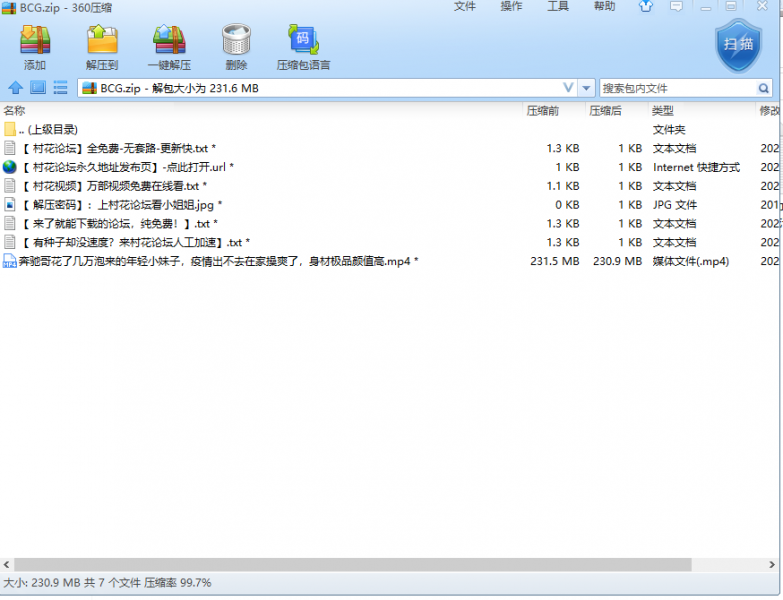783x600 pixels.
Task: Open the 工具 menu
Action: coord(558,7)
